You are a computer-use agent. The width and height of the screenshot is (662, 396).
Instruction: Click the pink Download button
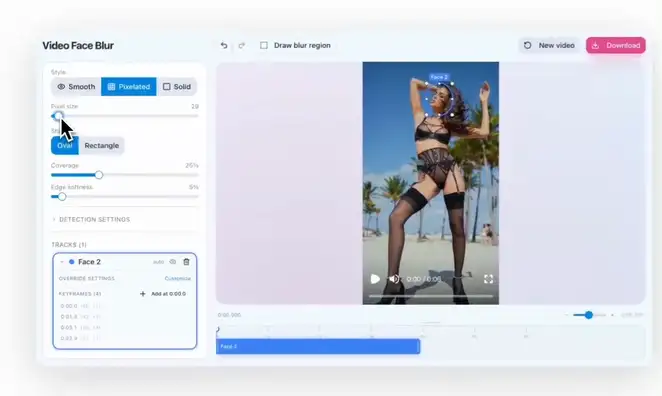click(x=616, y=45)
